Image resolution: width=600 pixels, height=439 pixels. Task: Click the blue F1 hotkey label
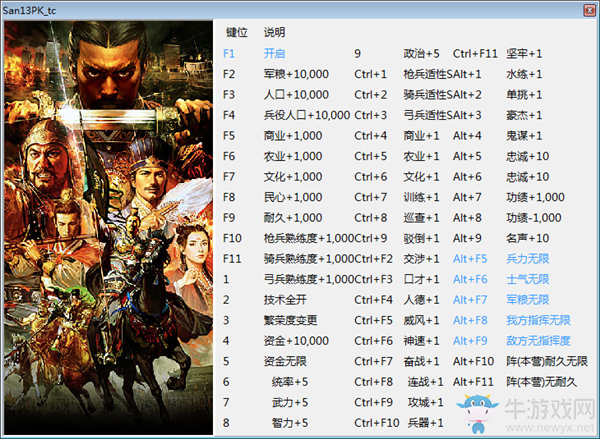click(x=229, y=53)
